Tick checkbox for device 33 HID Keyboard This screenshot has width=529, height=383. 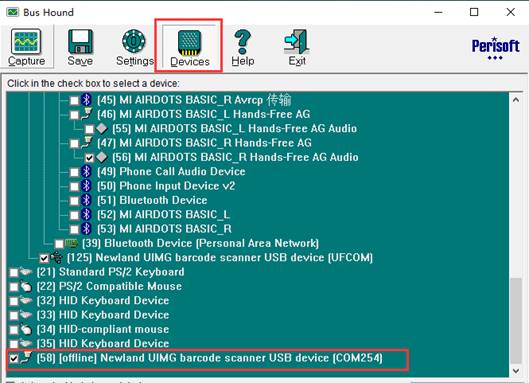tap(13, 316)
